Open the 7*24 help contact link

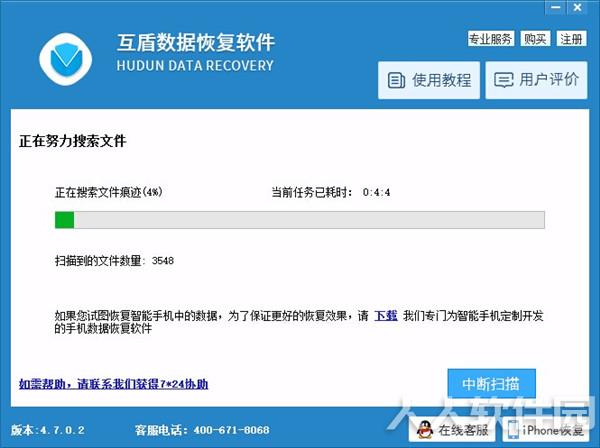tap(114, 384)
